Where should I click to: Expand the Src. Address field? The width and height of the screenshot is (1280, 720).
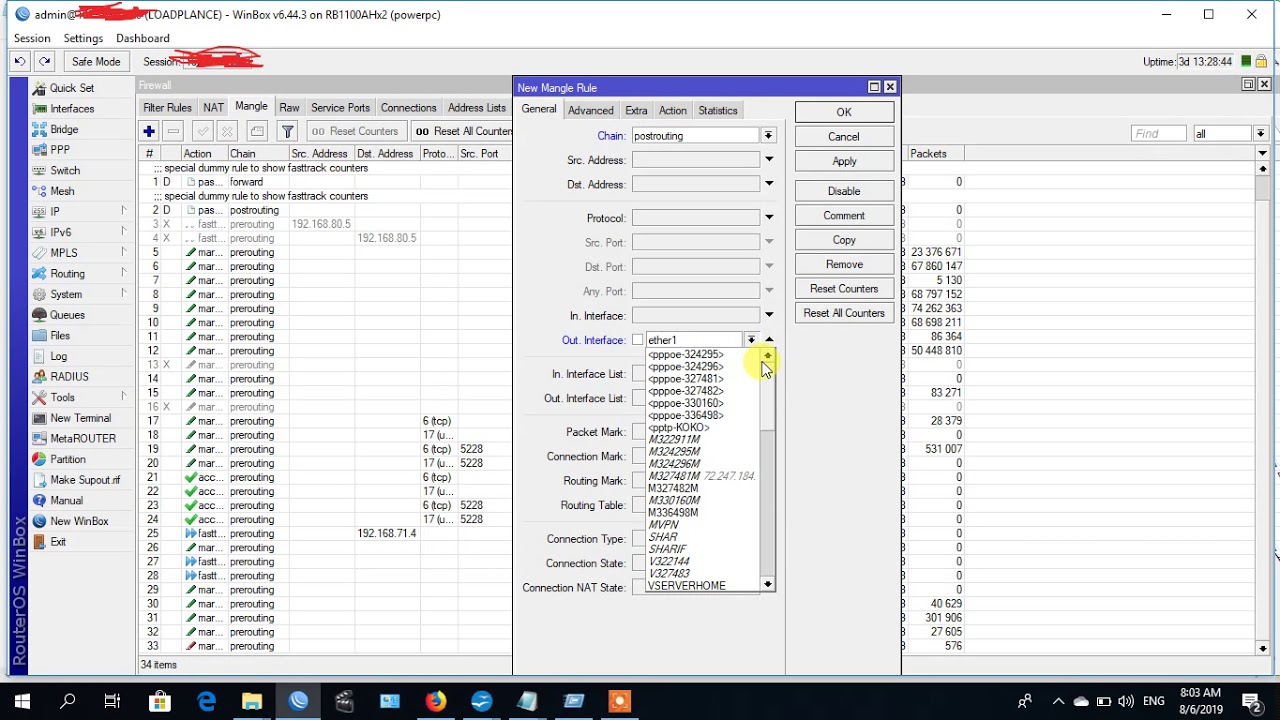(769, 160)
